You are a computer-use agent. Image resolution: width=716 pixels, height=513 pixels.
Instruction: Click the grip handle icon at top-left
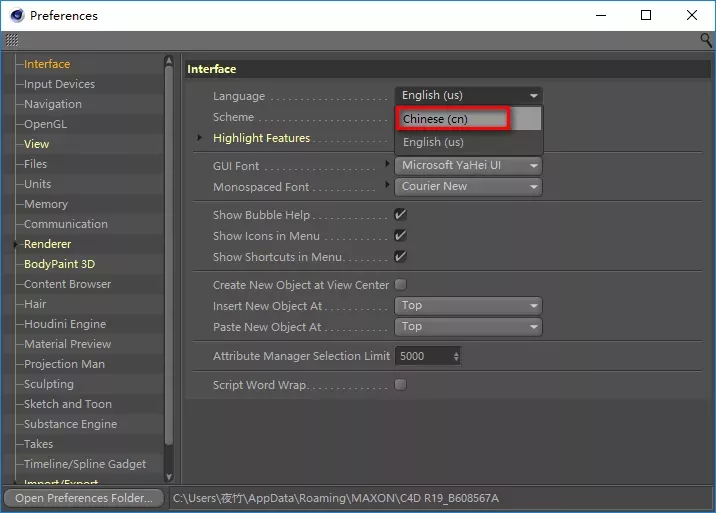click(12, 40)
